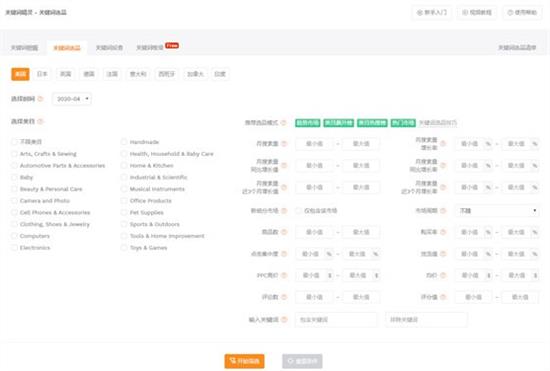Open help icon beside 点击集中度 label

[x=284, y=254]
